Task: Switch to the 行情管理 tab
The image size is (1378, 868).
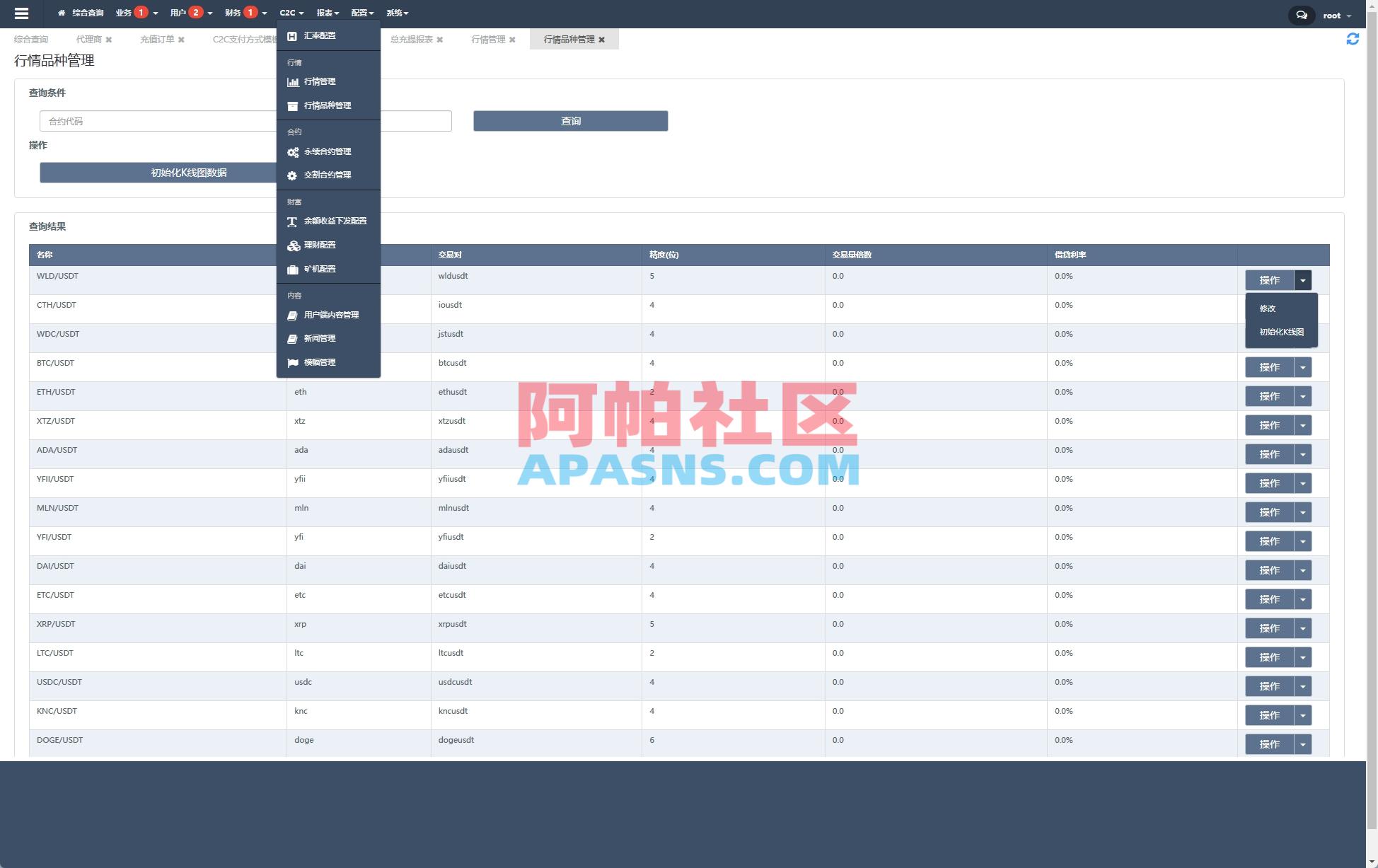Action: click(x=489, y=40)
